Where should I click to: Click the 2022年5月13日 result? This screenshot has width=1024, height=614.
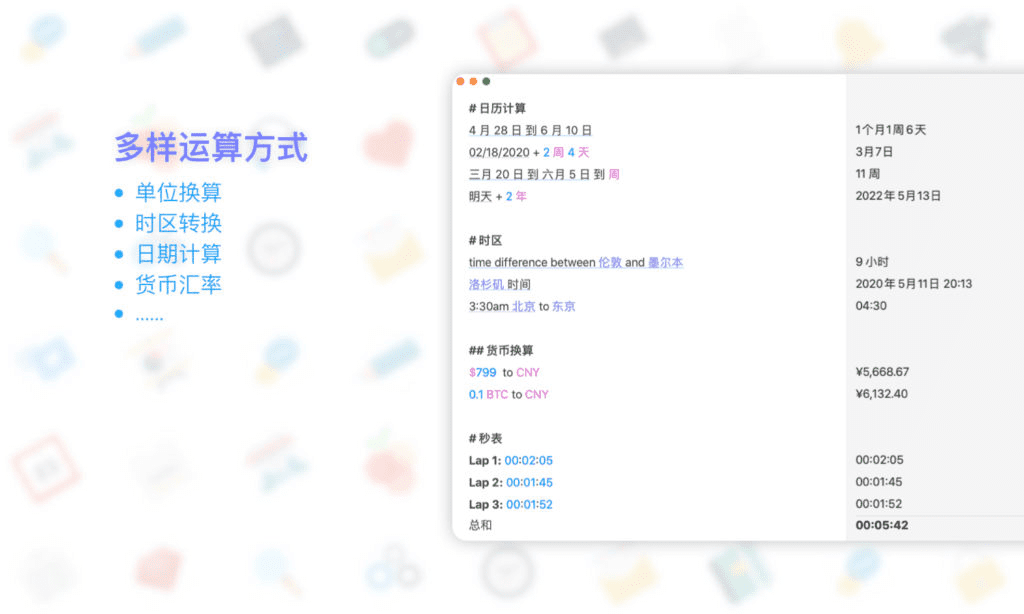(x=898, y=196)
